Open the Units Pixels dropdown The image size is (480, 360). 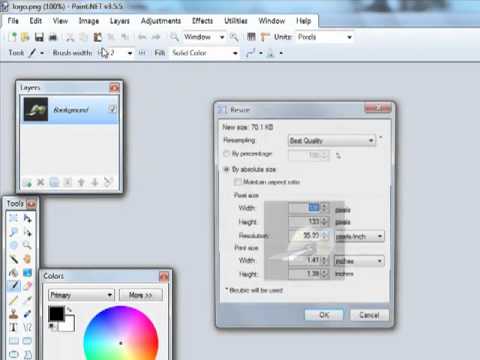click(x=325, y=37)
